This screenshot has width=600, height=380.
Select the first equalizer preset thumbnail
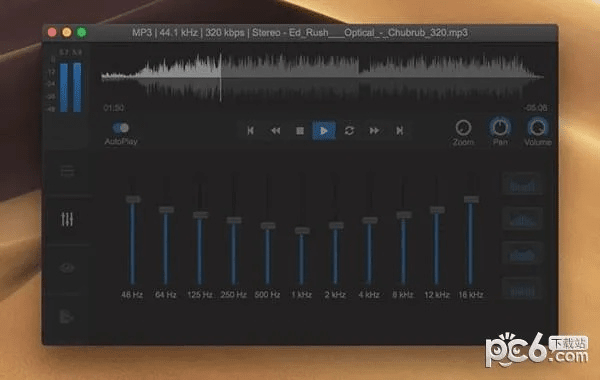[x=522, y=184]
